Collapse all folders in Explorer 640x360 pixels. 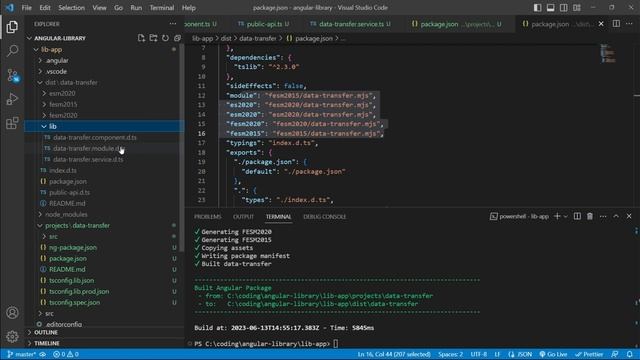point(177,38)
